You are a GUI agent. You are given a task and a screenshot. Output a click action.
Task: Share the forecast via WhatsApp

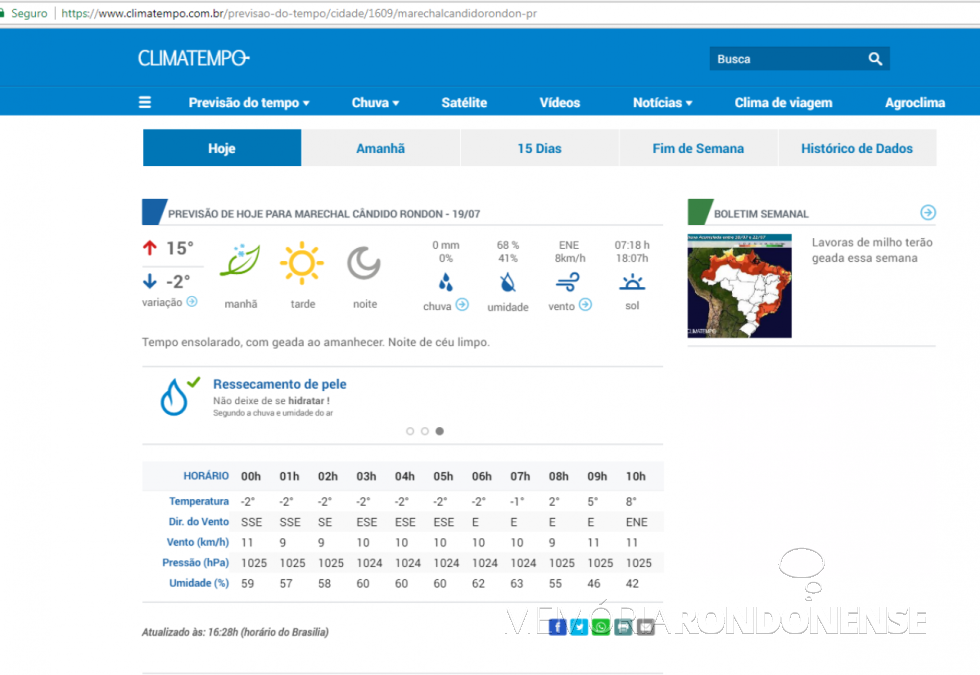coord(601,627)
